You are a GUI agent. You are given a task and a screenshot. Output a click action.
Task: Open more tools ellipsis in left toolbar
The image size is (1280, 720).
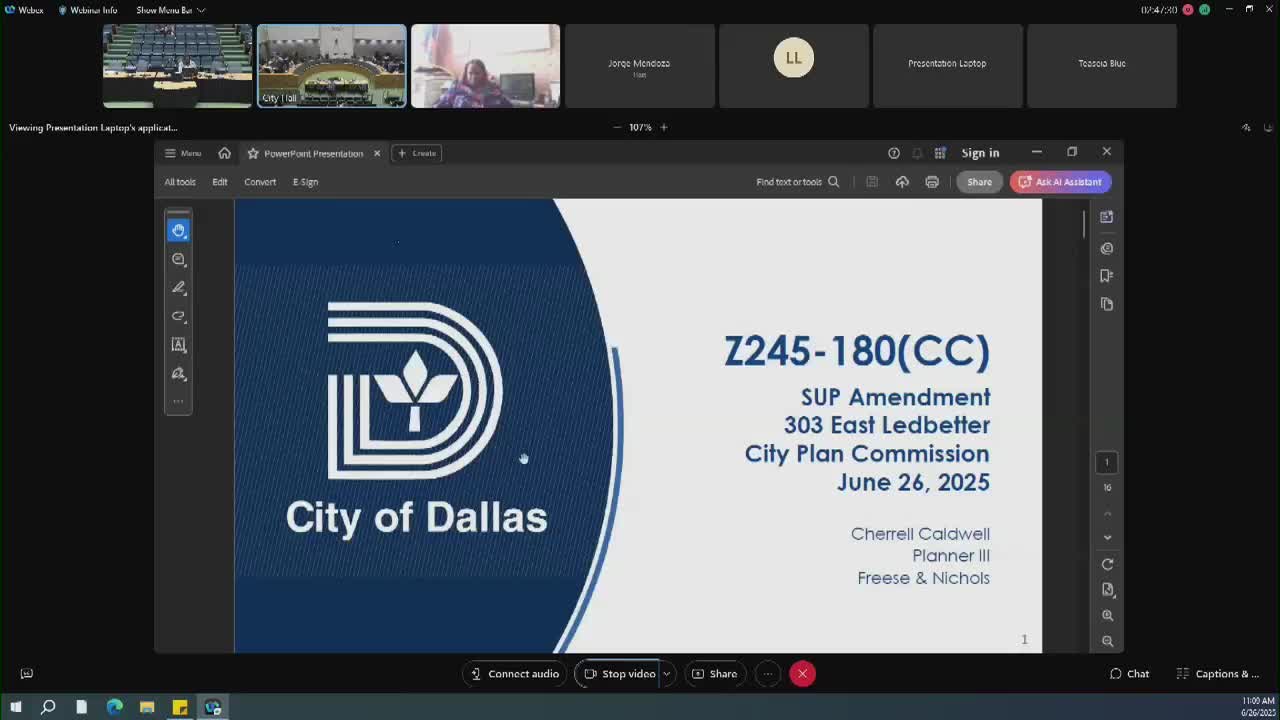178,401
